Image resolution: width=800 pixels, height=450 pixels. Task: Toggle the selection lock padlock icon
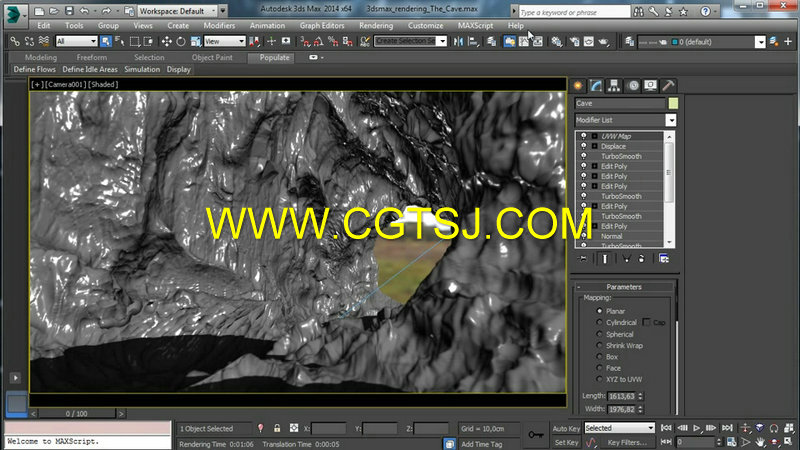coord(277,428)
